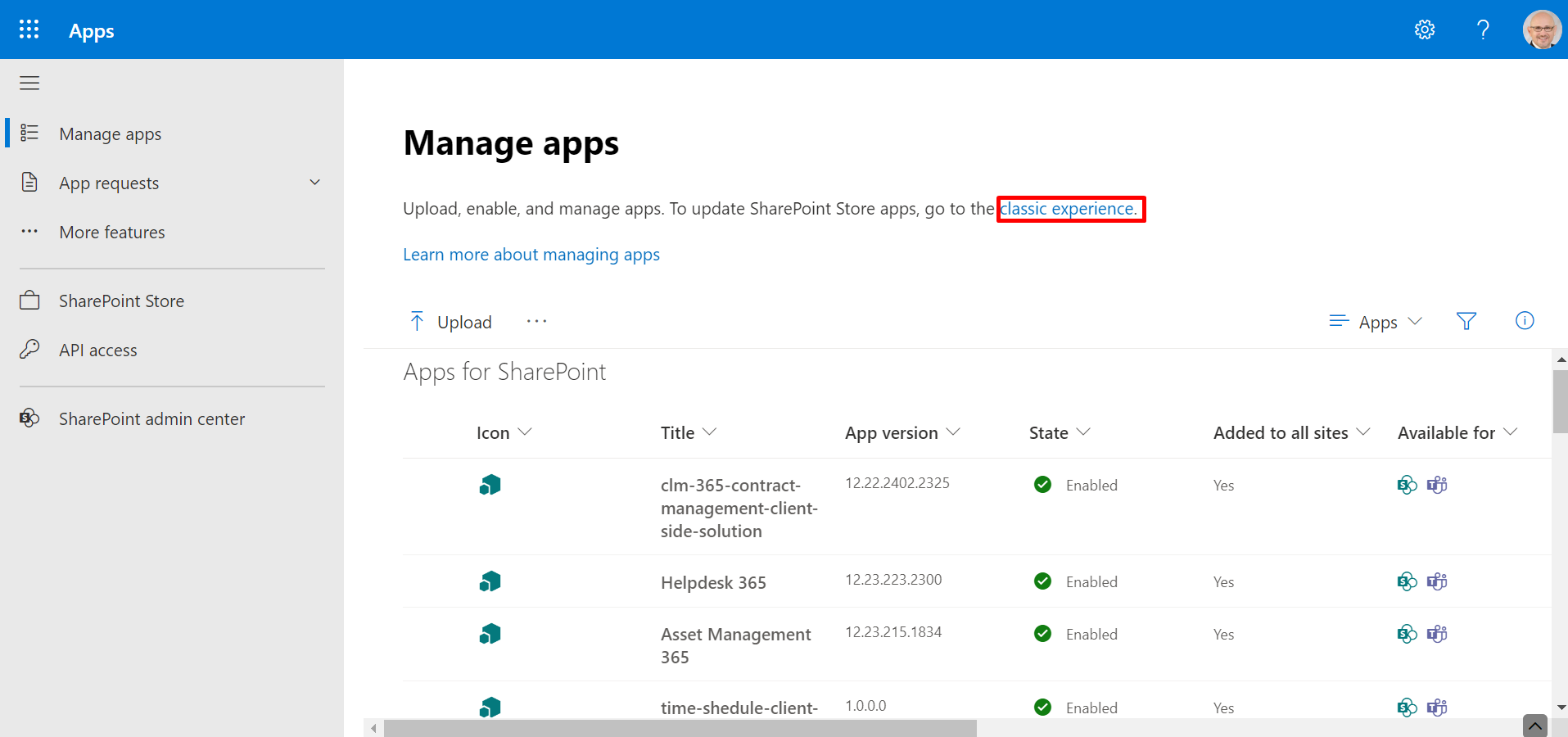The width and height of the screenshot is (1568, 737).
Task: Open the filter pane icon
Action: pyautogui.click(x=1466, y=321)
